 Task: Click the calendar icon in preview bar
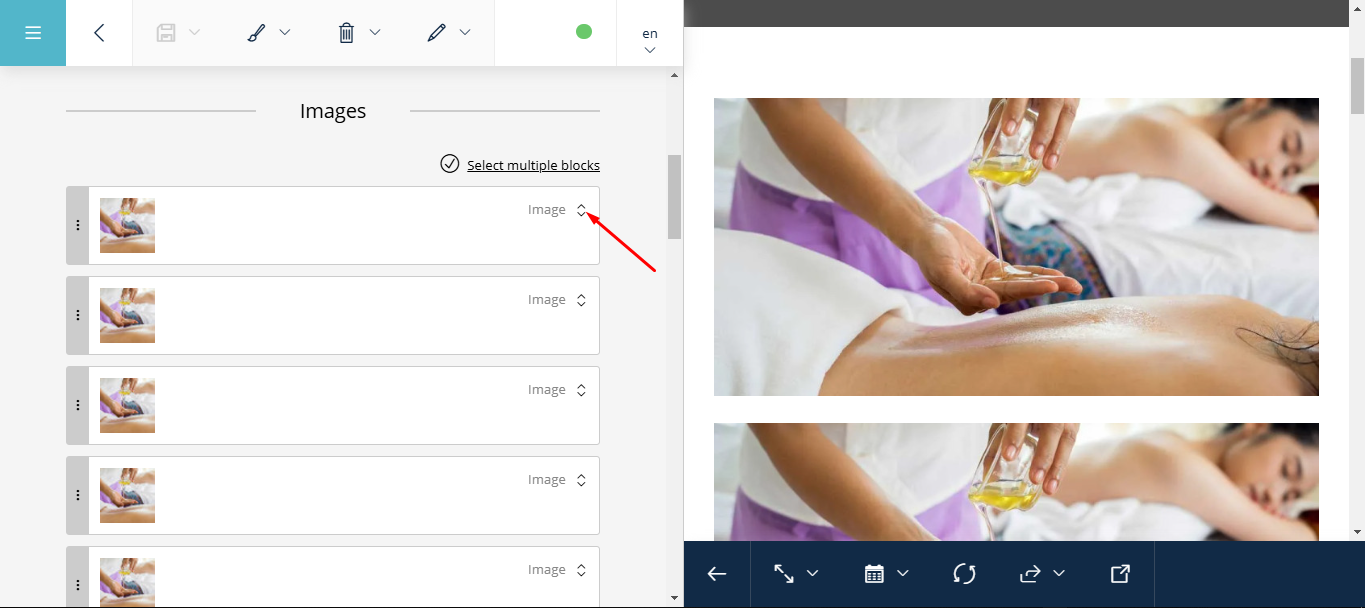874,574
